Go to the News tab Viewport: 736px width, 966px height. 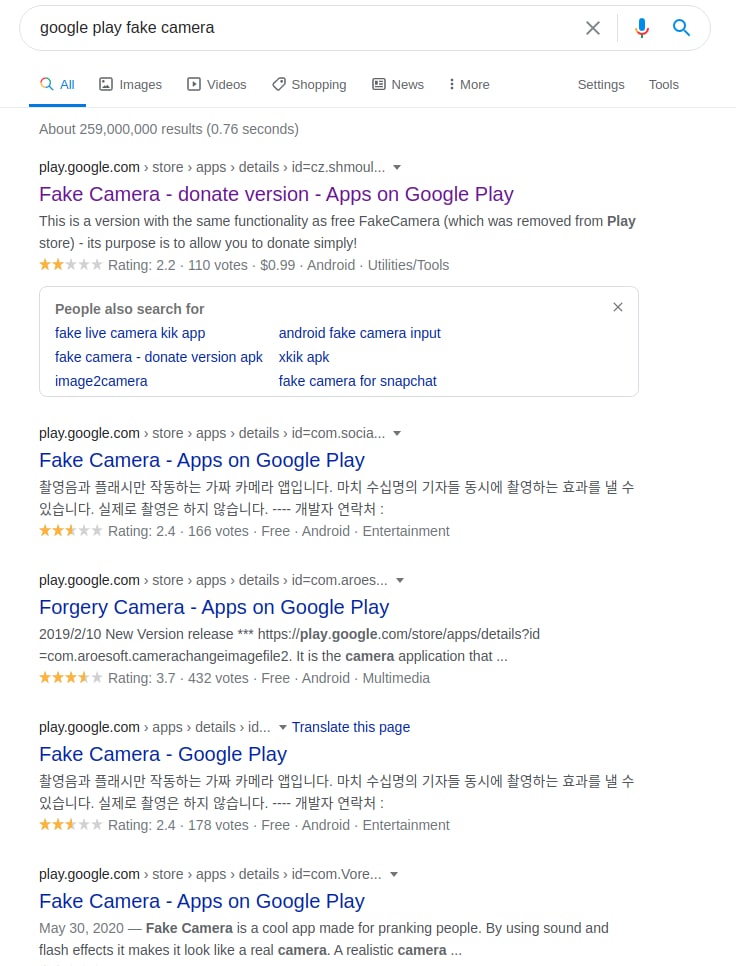(x=398, y=84)
